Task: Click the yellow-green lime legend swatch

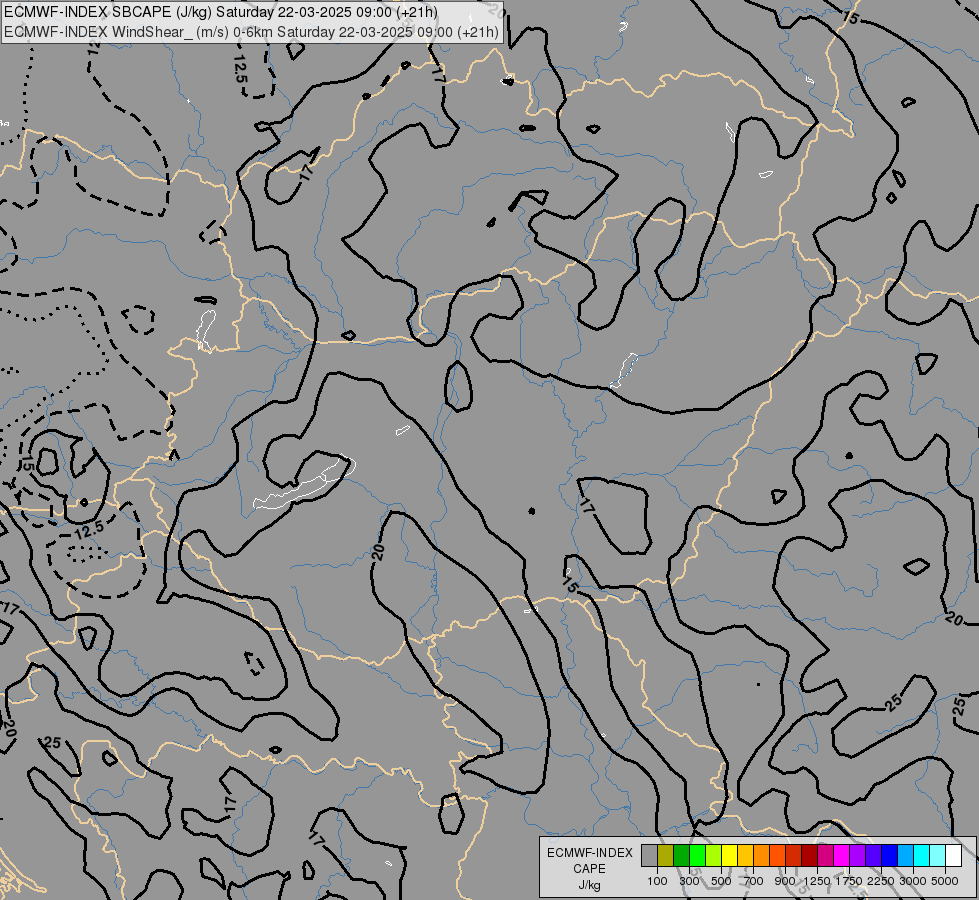Action: click(x=714, y=856)
